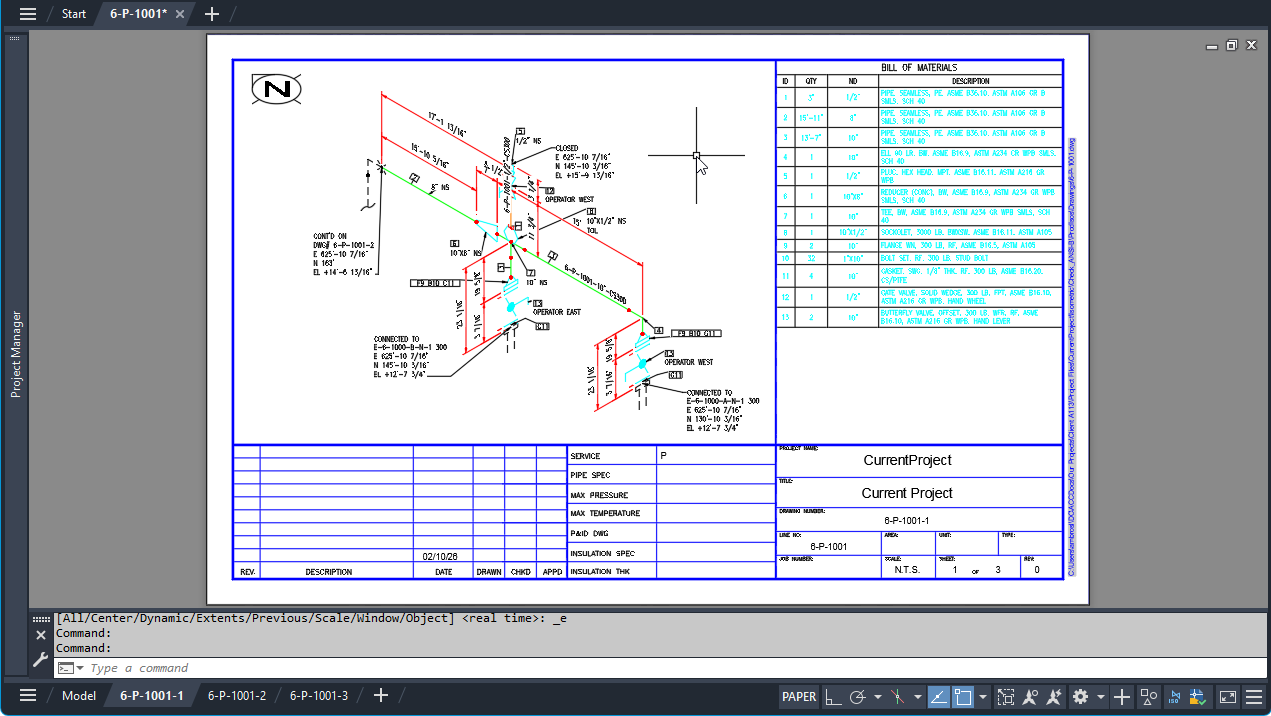Open Isometric Drafting plane dropdown
Screen dimensions: 1271x716
pos(917,696)
